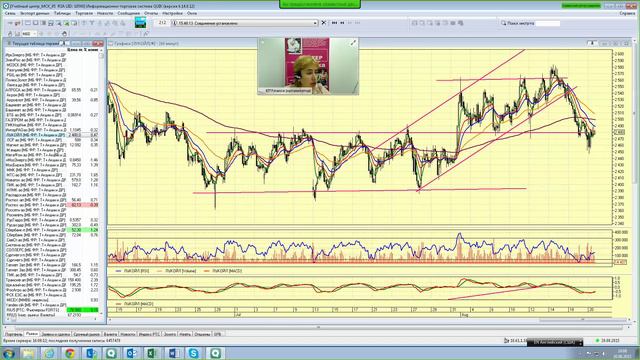Switch to the Нефть tab

(x=185, y=334)
